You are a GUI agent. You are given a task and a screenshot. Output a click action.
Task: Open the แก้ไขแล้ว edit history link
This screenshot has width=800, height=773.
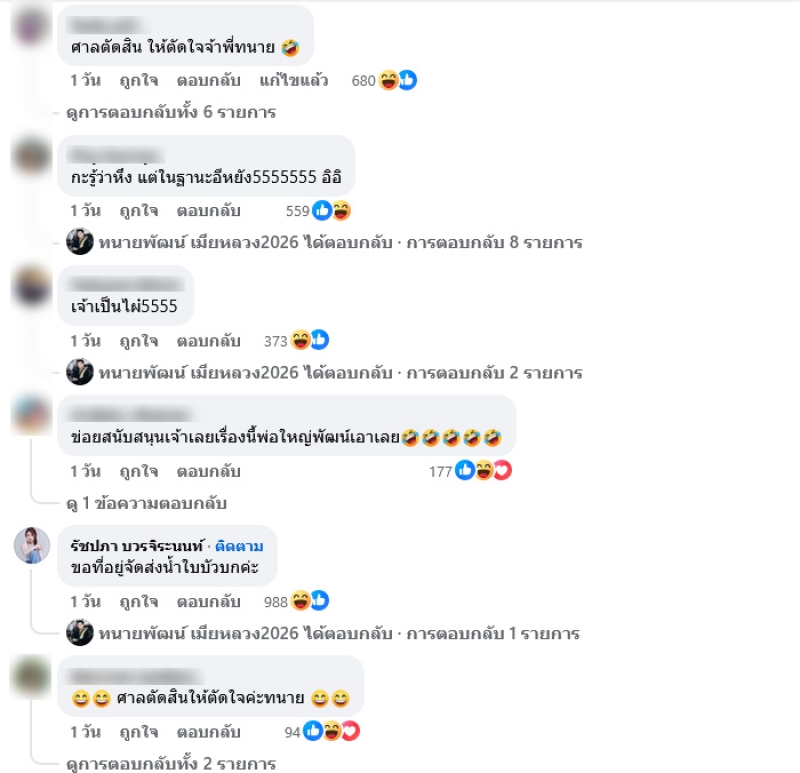click(x=293, y=81)
